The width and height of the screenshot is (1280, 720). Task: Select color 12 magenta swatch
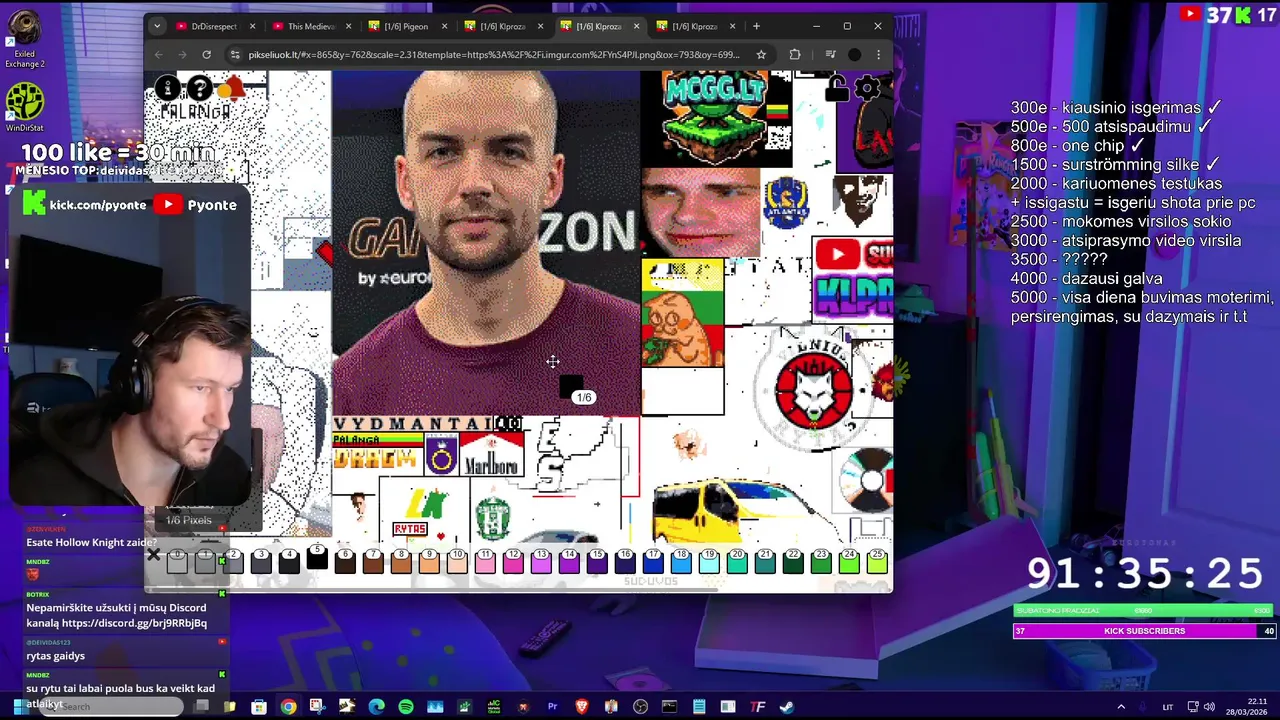[x=513, y=561]
